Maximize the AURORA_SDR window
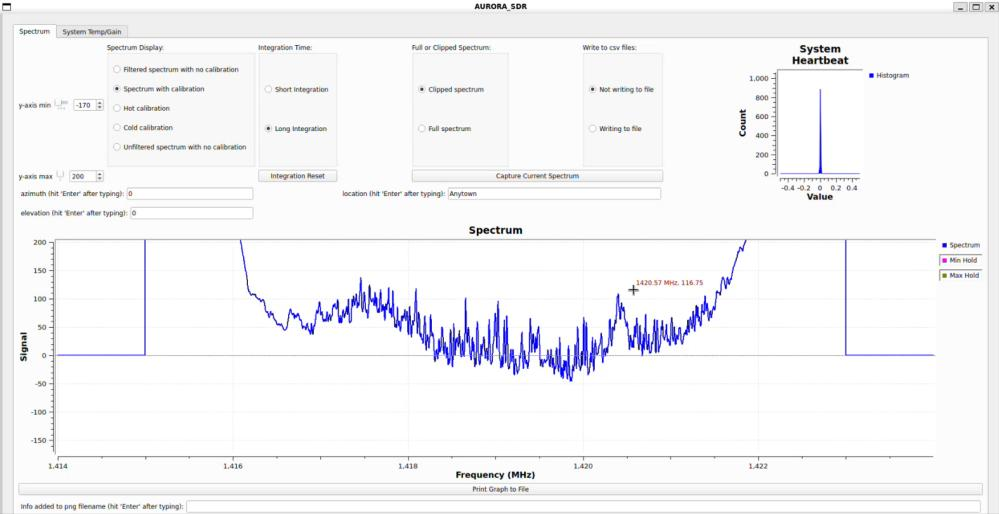 (x=976, y=6)
